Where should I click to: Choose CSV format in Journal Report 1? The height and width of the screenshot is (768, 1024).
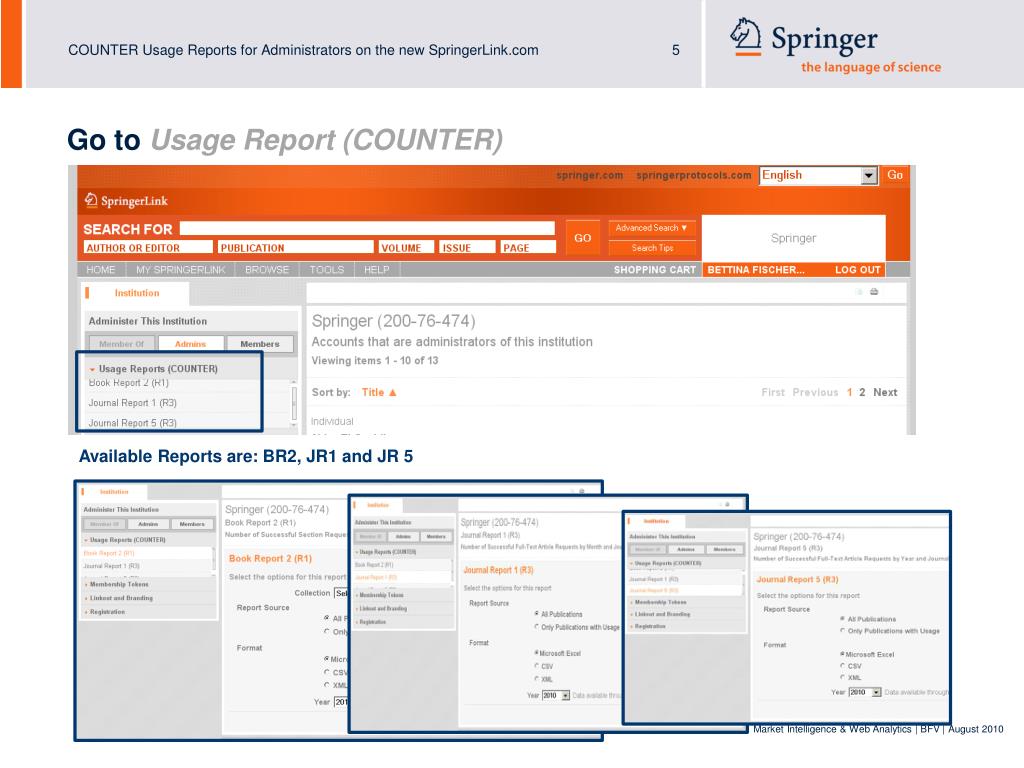(537, 666)
